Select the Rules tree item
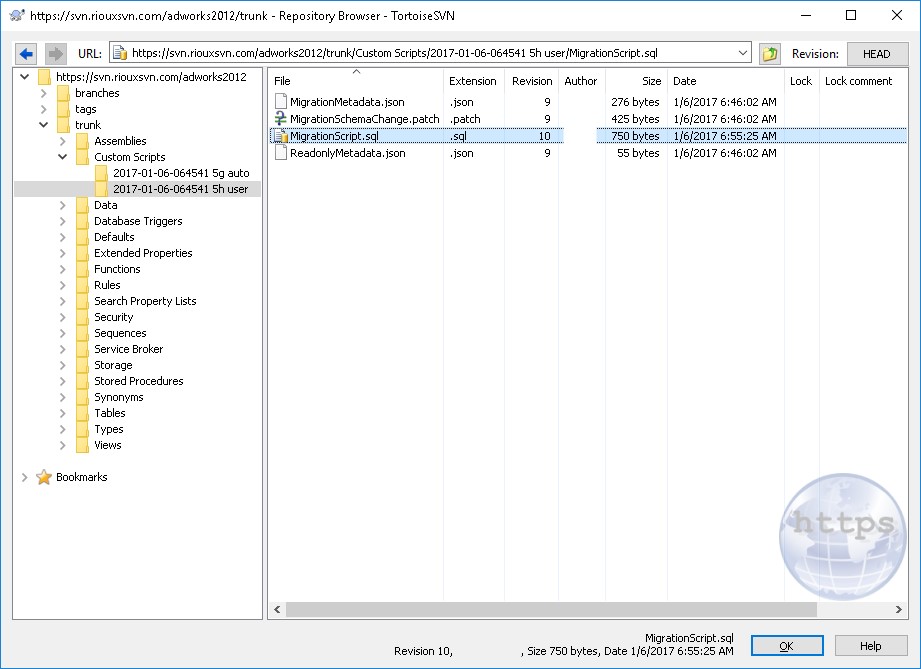This screenshot has width=921, height=669. [107, 285]
